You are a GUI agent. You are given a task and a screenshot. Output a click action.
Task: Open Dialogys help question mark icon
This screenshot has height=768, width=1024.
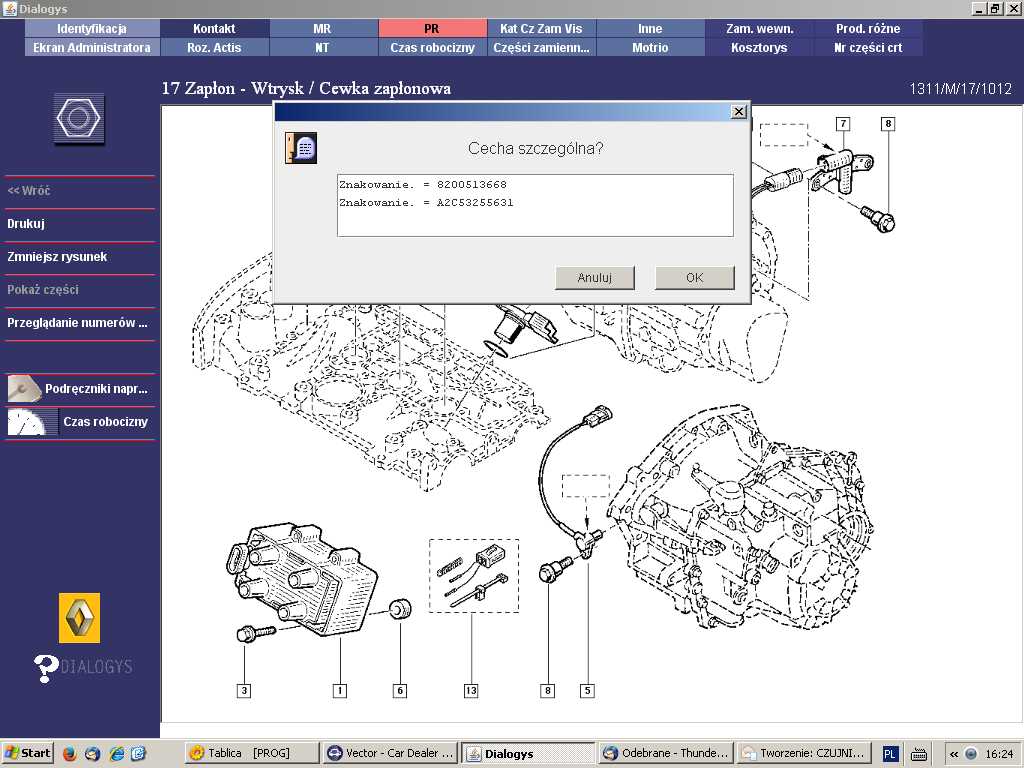click(46, 668)
